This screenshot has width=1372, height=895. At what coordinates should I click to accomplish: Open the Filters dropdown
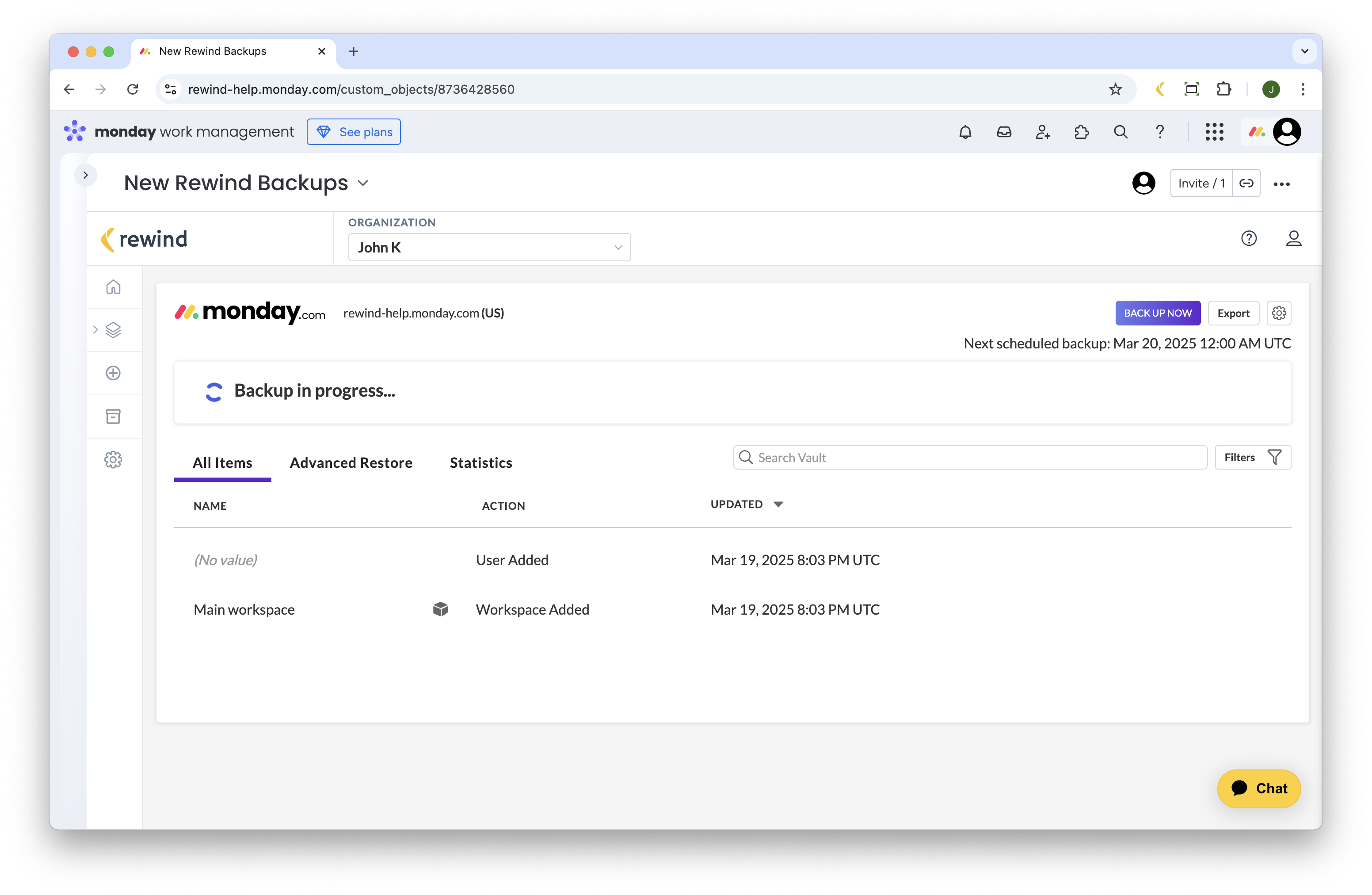(x=1252, y=457)
